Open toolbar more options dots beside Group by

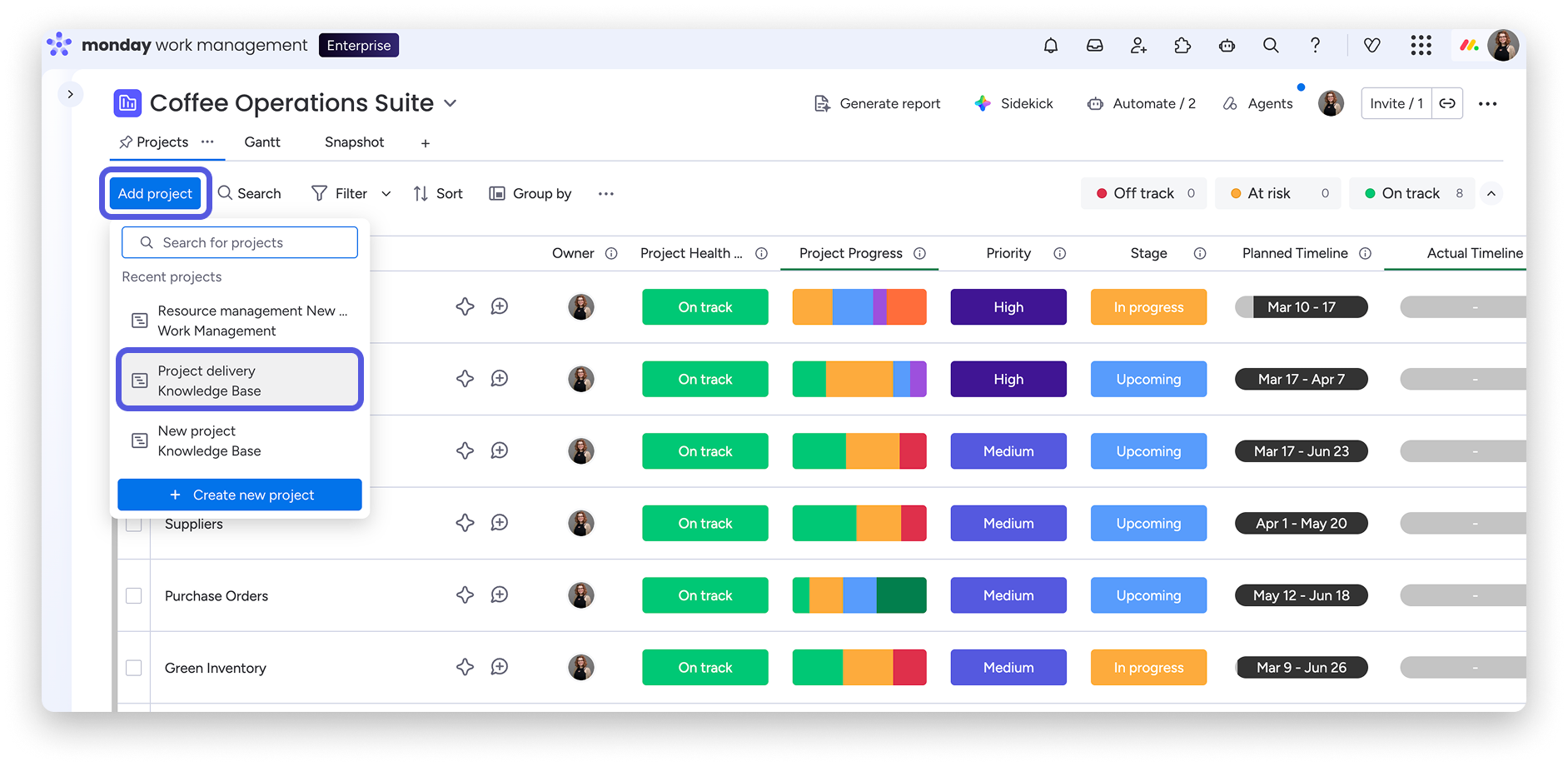tap(606, 194)
